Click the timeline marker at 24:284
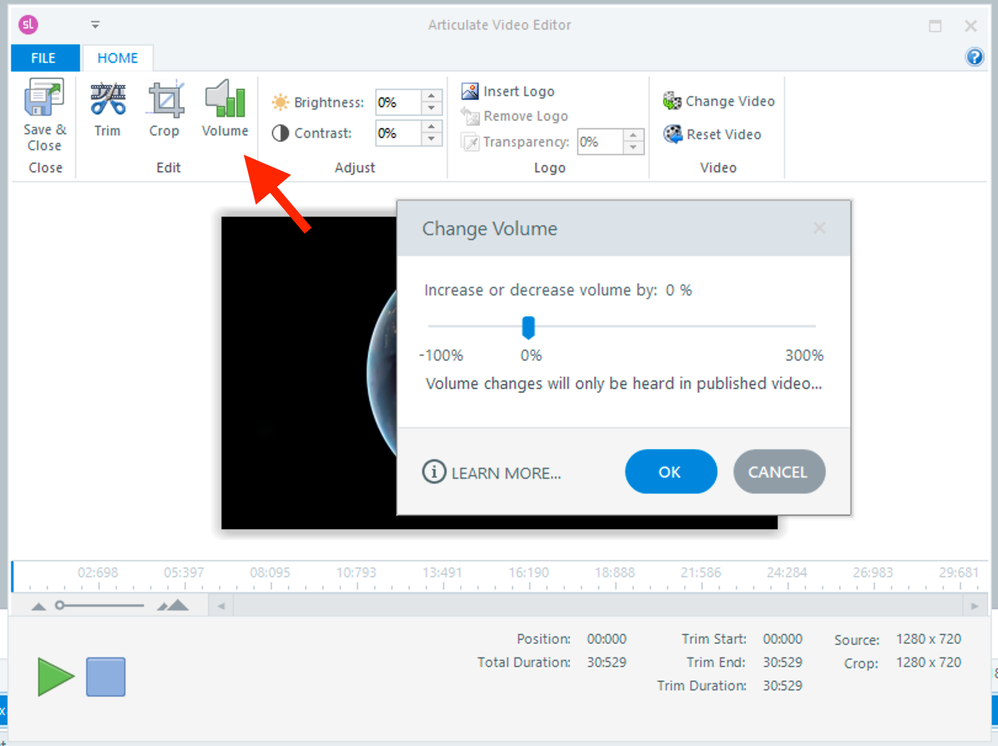This screenshot has width=998, height=746. point(787,573)
